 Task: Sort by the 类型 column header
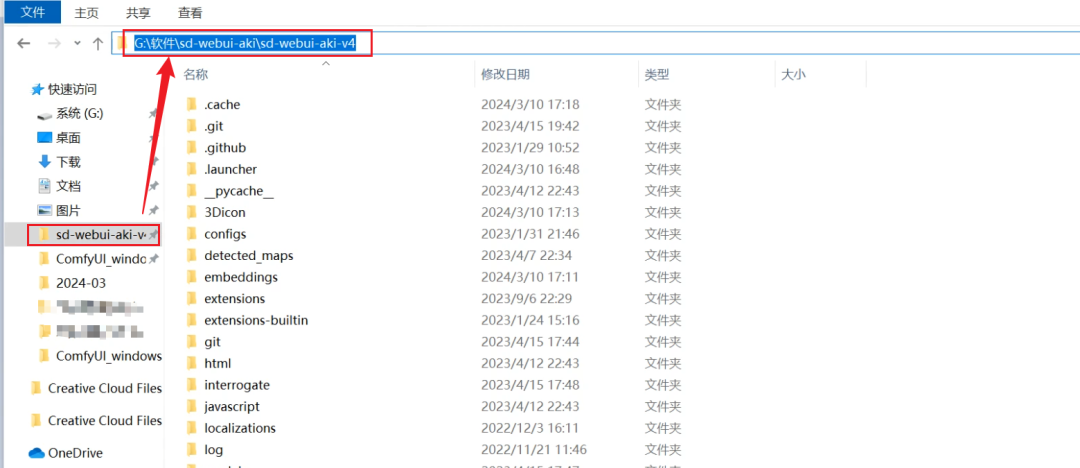[657, 74]
